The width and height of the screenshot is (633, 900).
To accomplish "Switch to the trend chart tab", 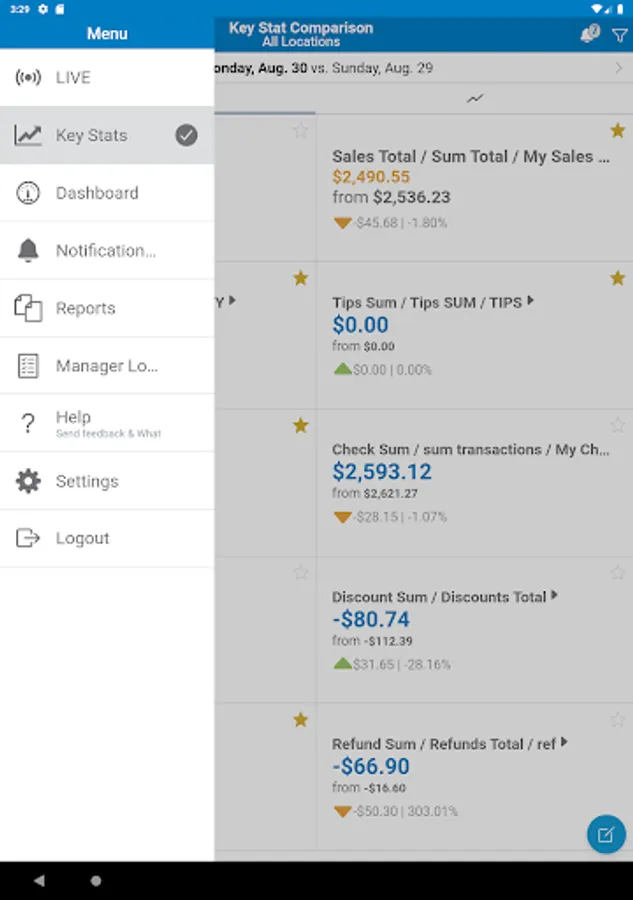I will 474,98.
